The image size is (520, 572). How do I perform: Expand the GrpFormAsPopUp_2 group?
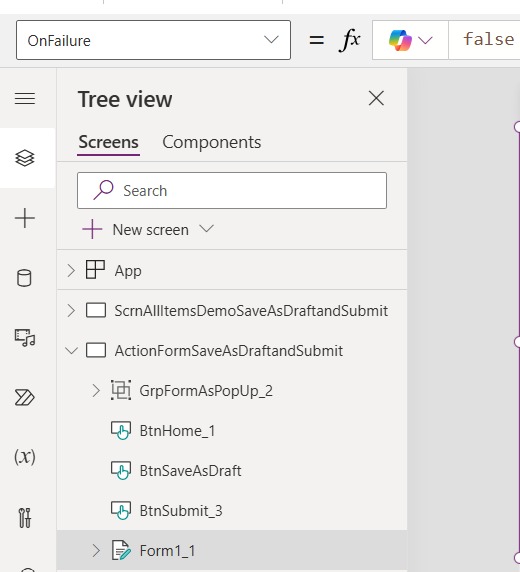tap(96, 391)
